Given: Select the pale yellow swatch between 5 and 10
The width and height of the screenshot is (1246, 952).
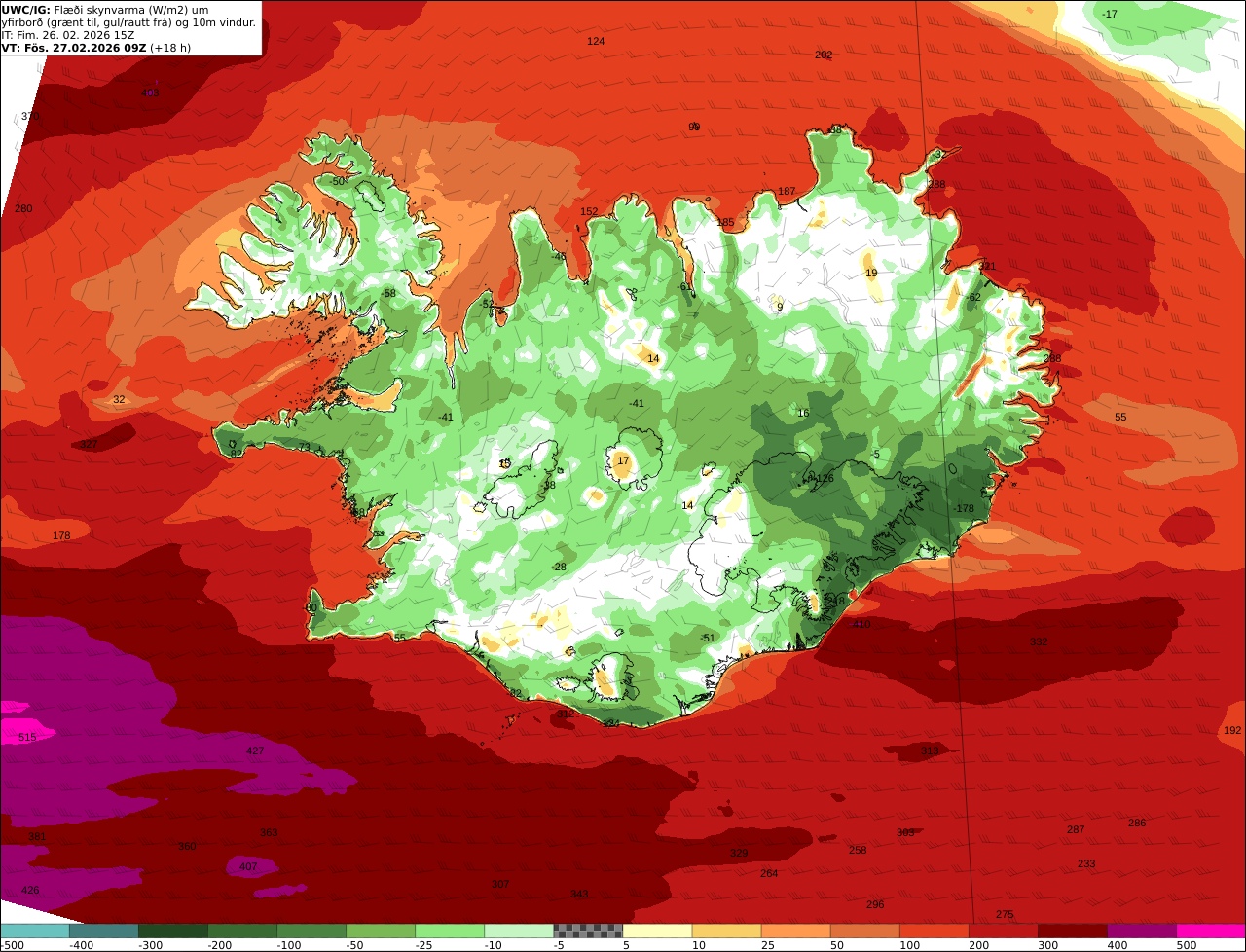Looking at the screenshot, I should 658,931.
